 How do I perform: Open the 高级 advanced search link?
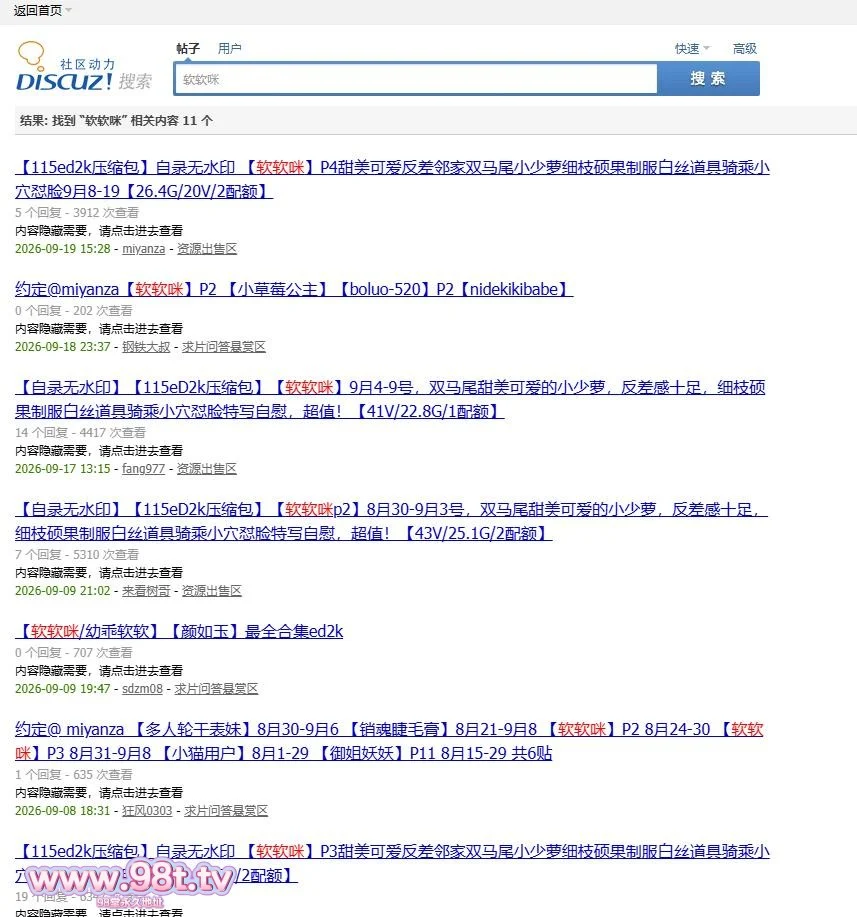(x=745, y=49)
